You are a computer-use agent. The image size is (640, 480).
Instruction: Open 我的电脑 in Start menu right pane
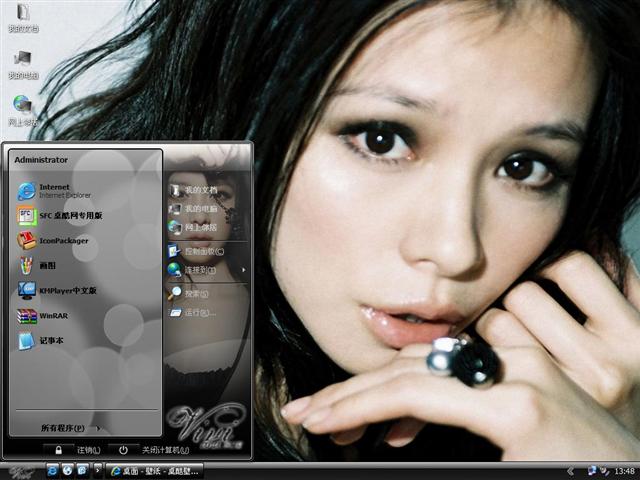[x=193, y=209]
